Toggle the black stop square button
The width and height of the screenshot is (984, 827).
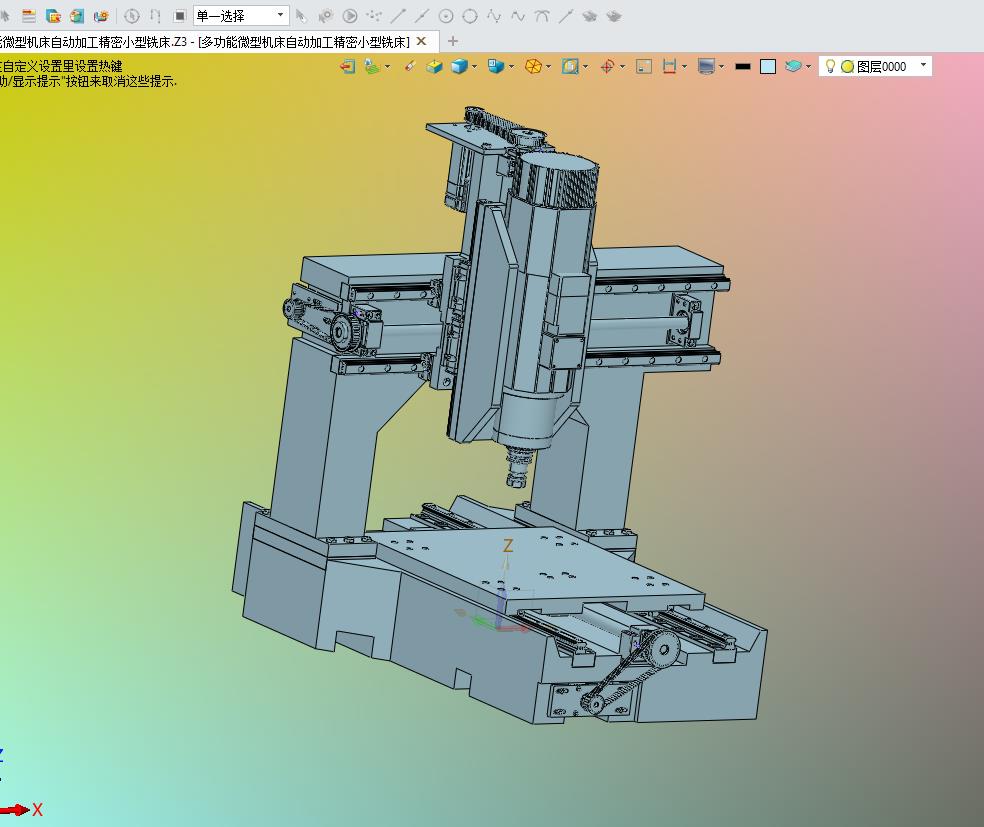[x=179, y=16]
